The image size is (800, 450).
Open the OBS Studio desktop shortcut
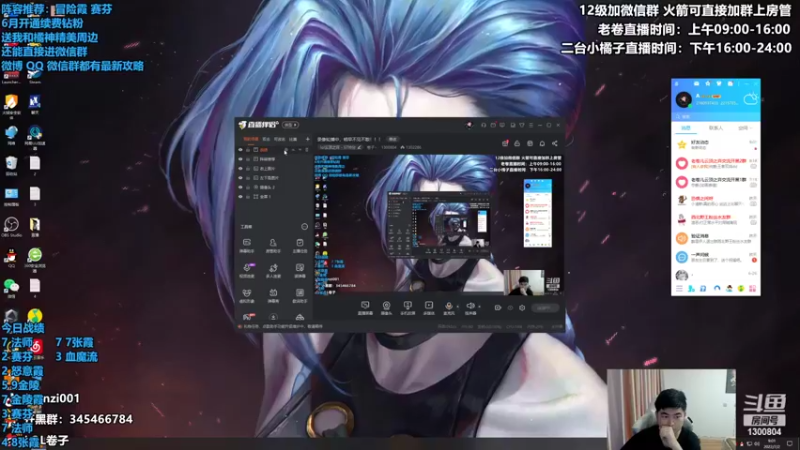click(11, 227)
